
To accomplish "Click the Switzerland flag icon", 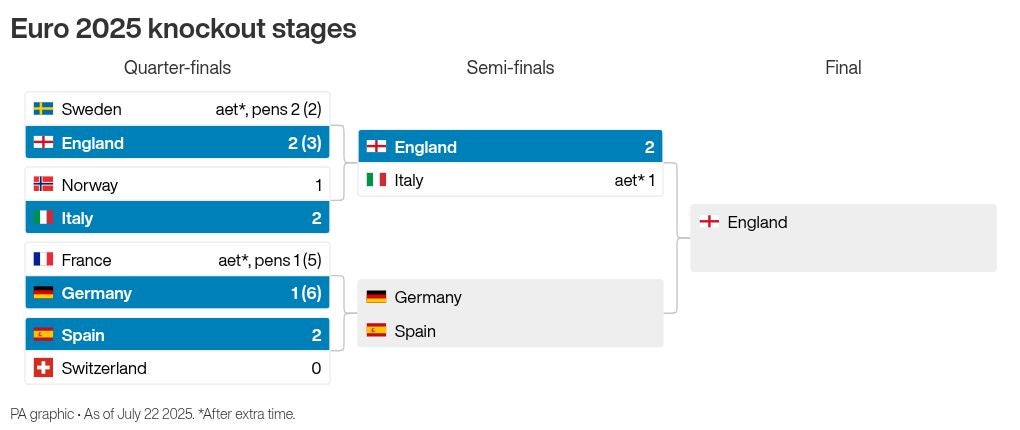I will pos(44,368).
